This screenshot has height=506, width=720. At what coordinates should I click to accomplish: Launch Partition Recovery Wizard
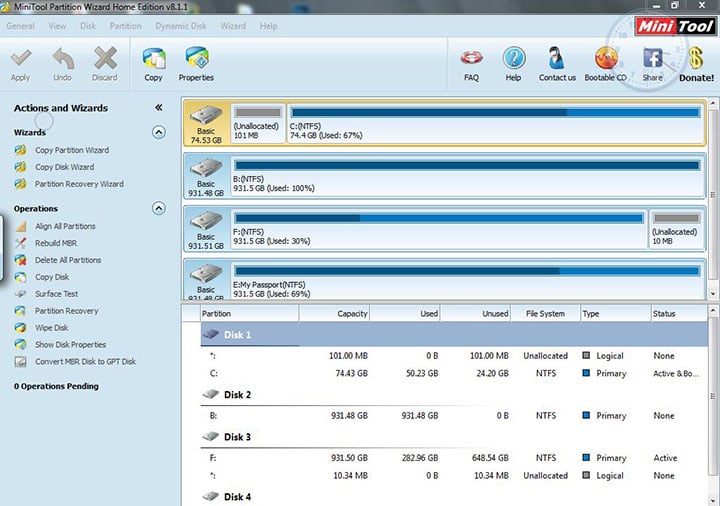79,184
